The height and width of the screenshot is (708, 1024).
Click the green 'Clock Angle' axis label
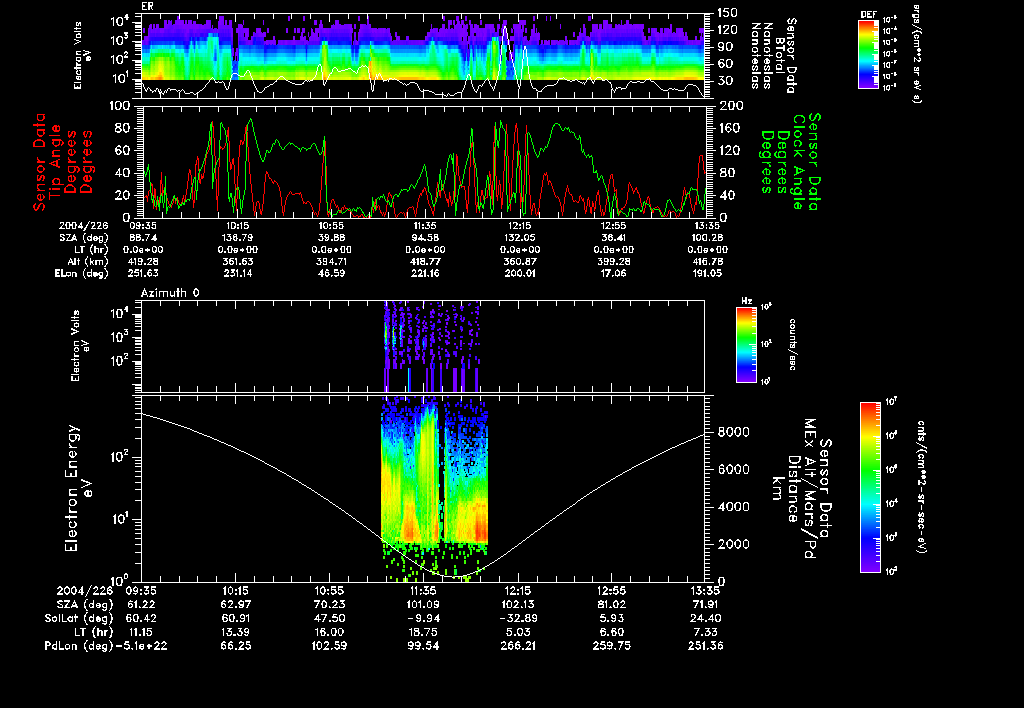[x=798, y=162]
